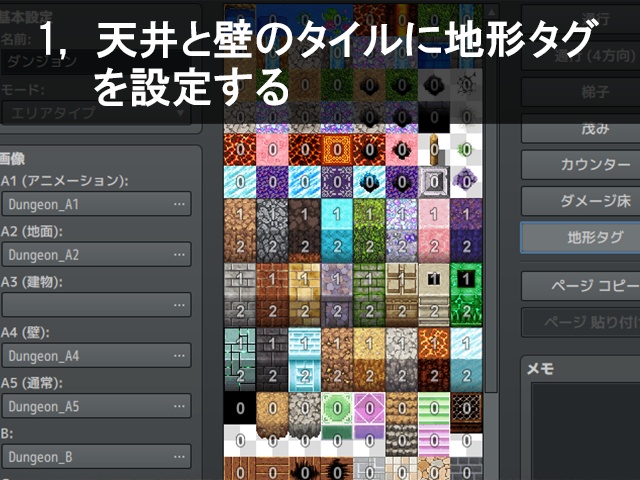Click the purple crystal cluster tile on white

pyautogui.click(x=466, y=182)
